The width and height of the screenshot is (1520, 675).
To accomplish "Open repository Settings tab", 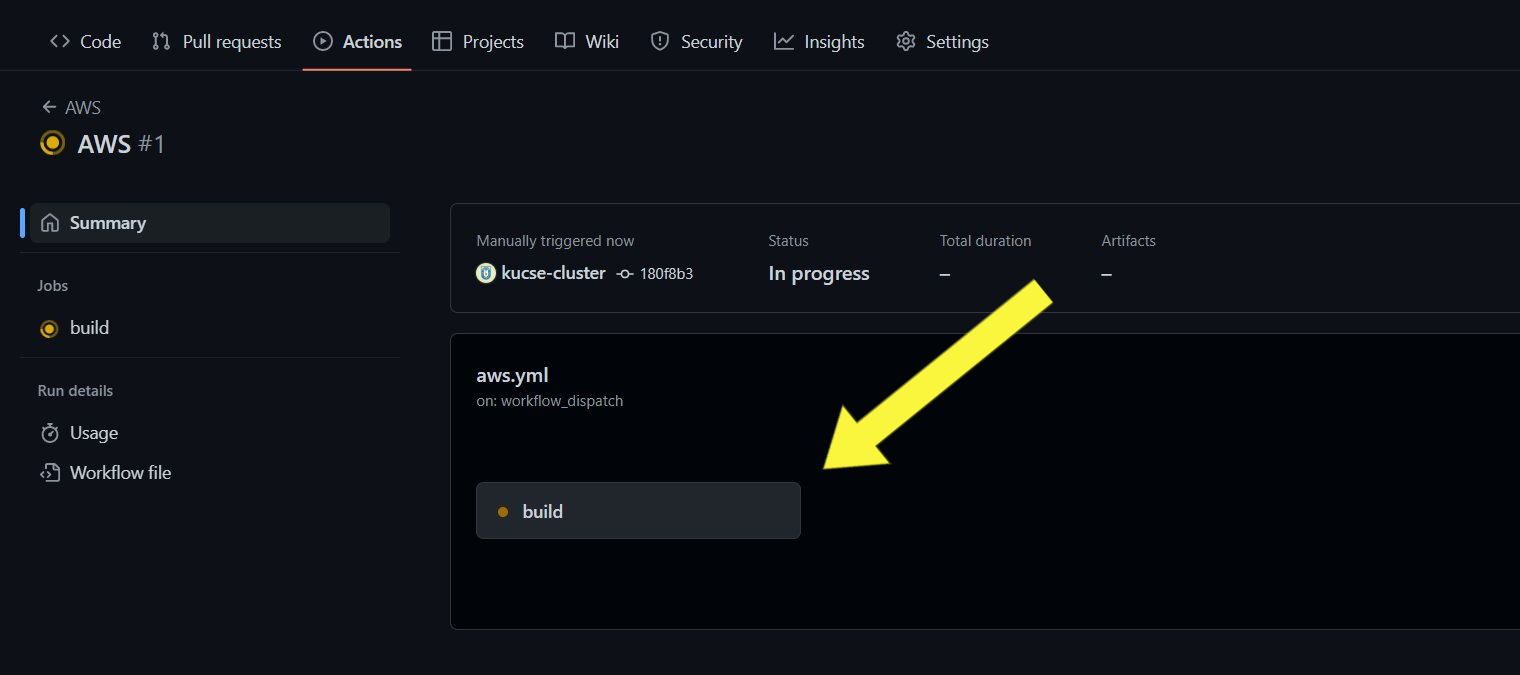I will click(942, 41).
